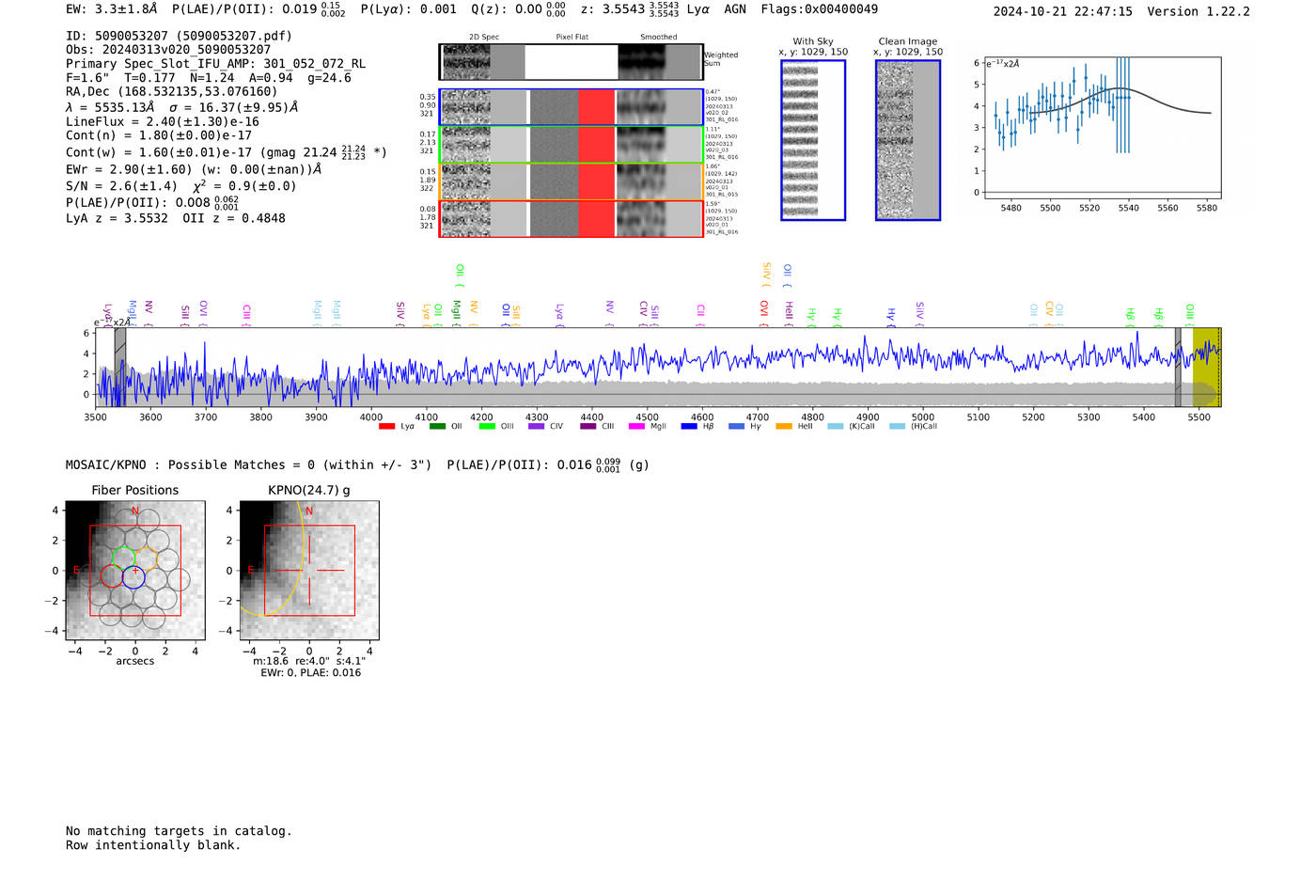Open the With Sky cutout image
The image size is (1316, 896).
point(813,140)
